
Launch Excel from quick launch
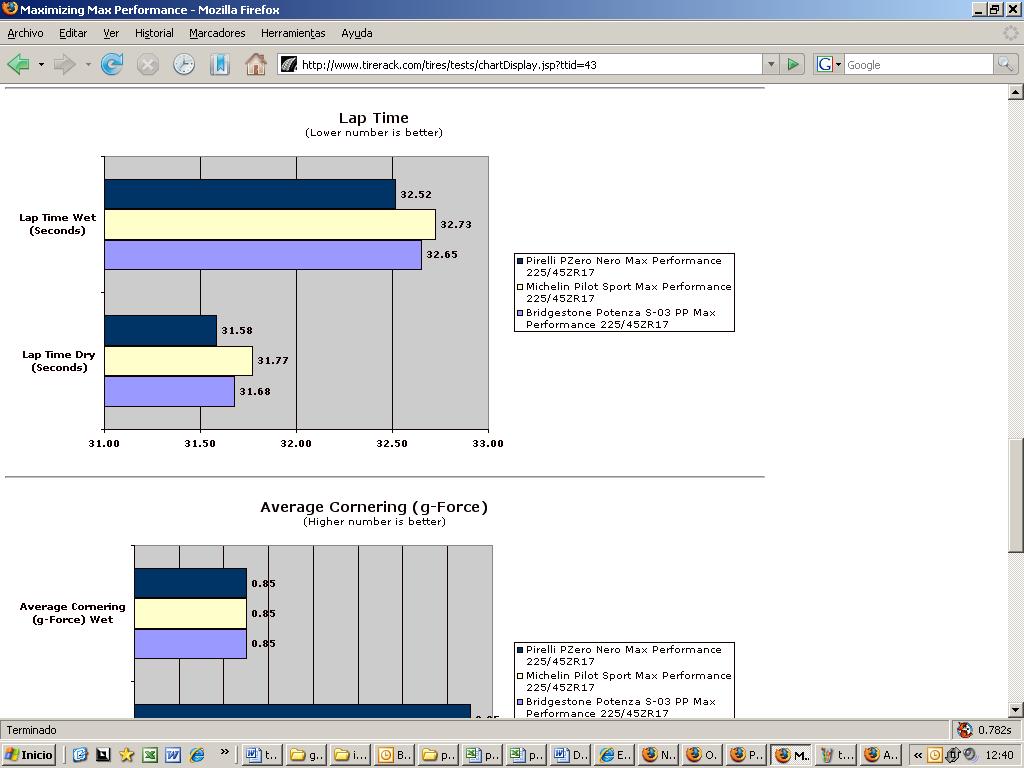pyautogui.click(x=150, y=755)
